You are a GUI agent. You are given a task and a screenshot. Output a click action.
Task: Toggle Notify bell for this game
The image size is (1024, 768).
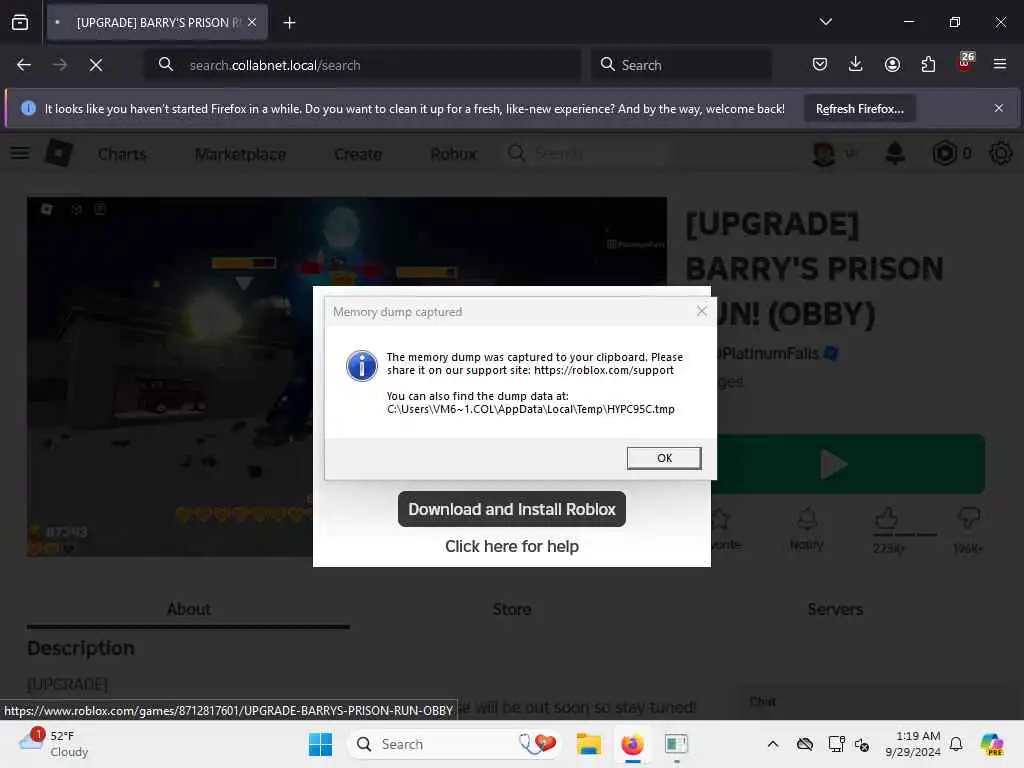point(807,528)
